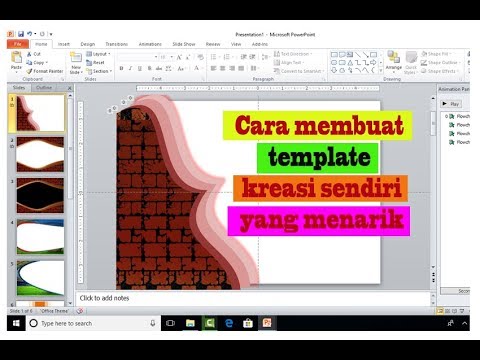This screenshot has height=360, width=480.
Task: Decrease the list indent level
Action: point(244,57)
